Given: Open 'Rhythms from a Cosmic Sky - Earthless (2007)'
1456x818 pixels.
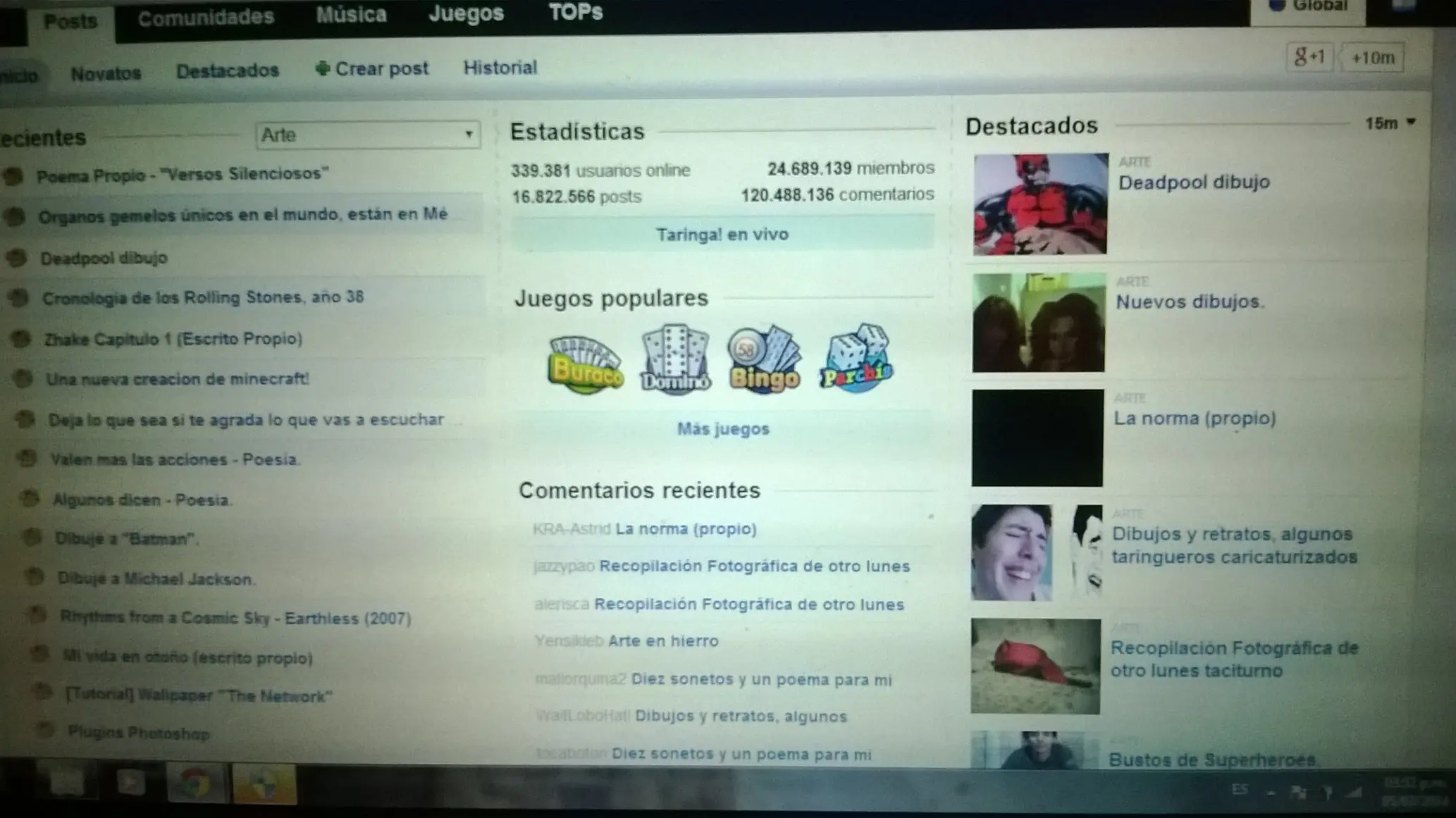Looking at the screenshot, I should click(235, 618).
